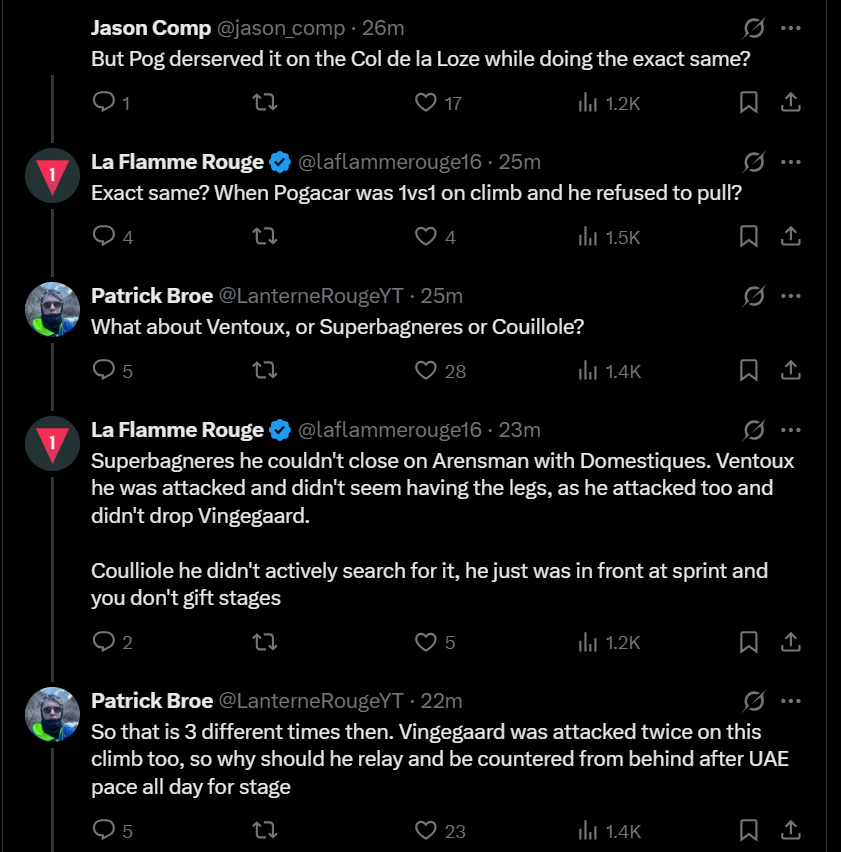
Task: Open La Flamme Rouge avatar on Superbagneres tweet
Action: [x=52, y=444]
